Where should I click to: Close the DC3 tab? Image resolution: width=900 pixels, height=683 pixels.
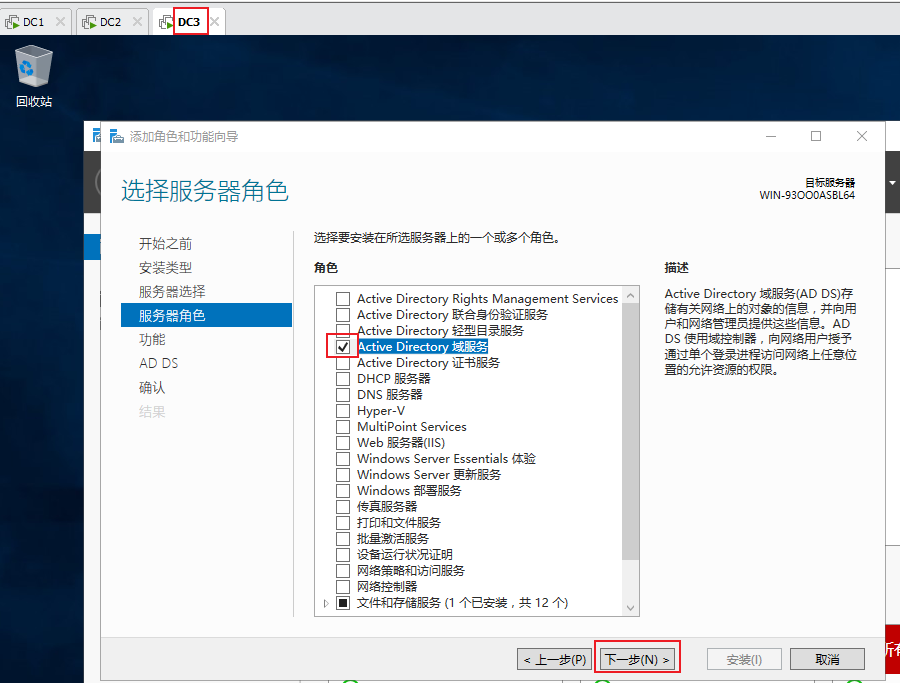click(x=215, y=22)
